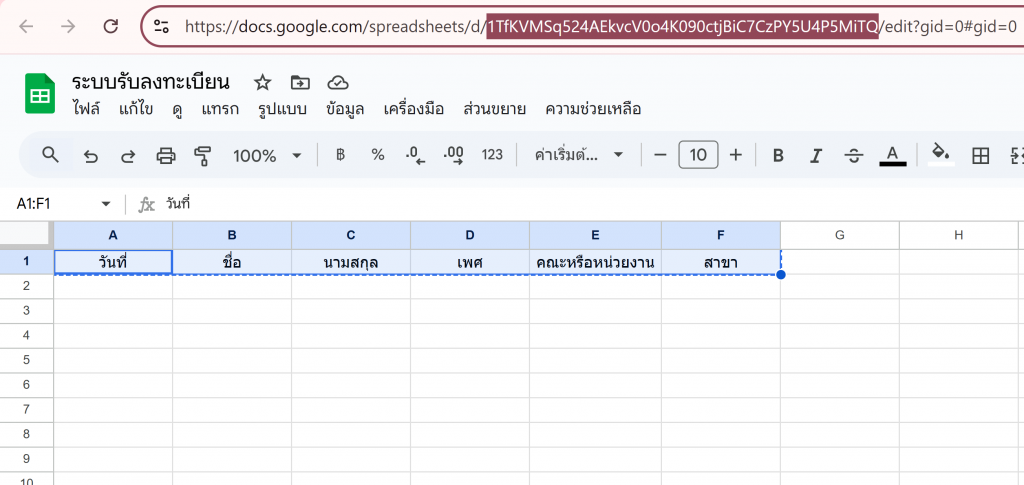
Task: Check cloud save status icon
Action: pyautogui.click(x=338, y=82)
